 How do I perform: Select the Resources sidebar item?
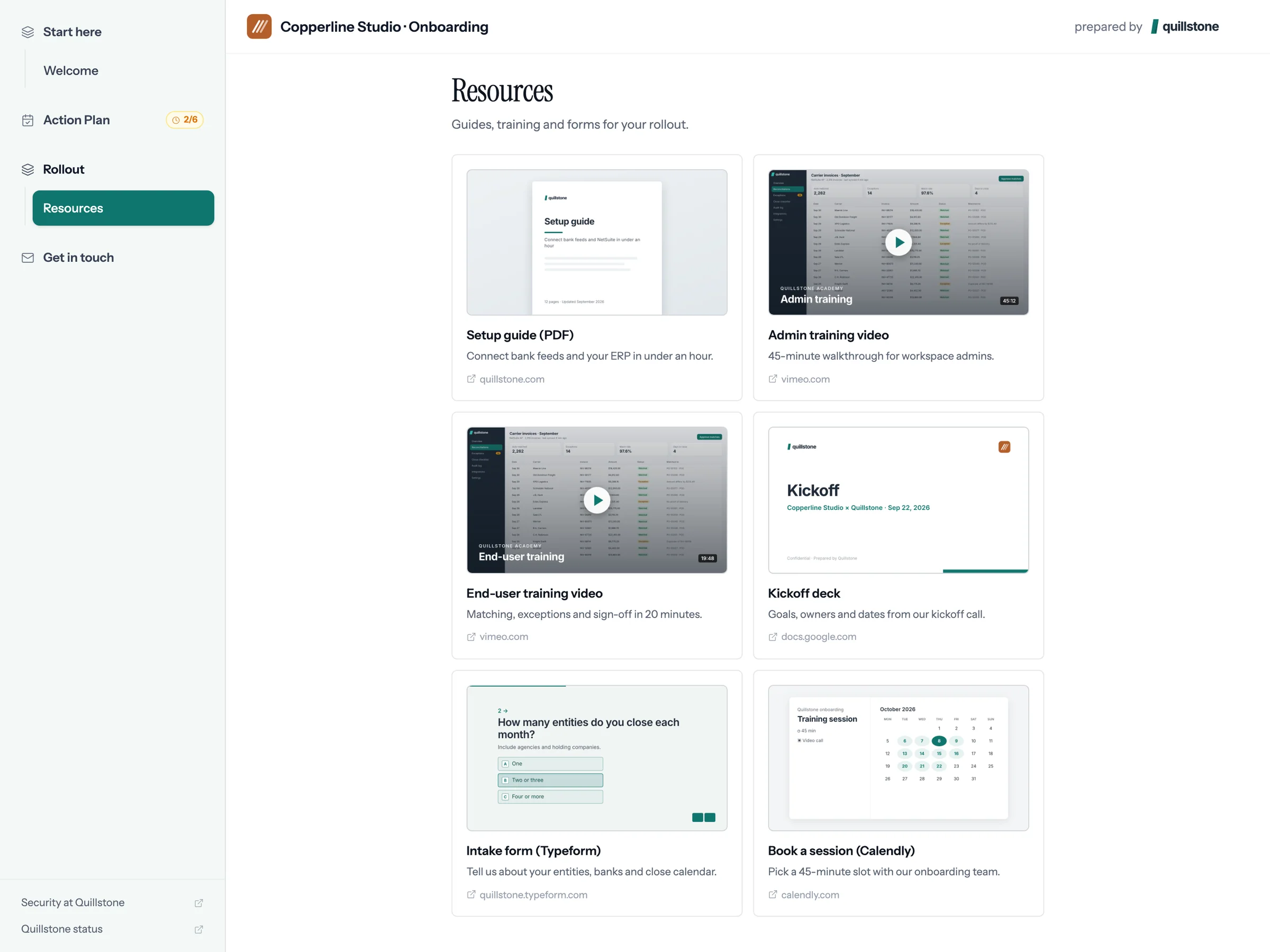click(123, 208)
